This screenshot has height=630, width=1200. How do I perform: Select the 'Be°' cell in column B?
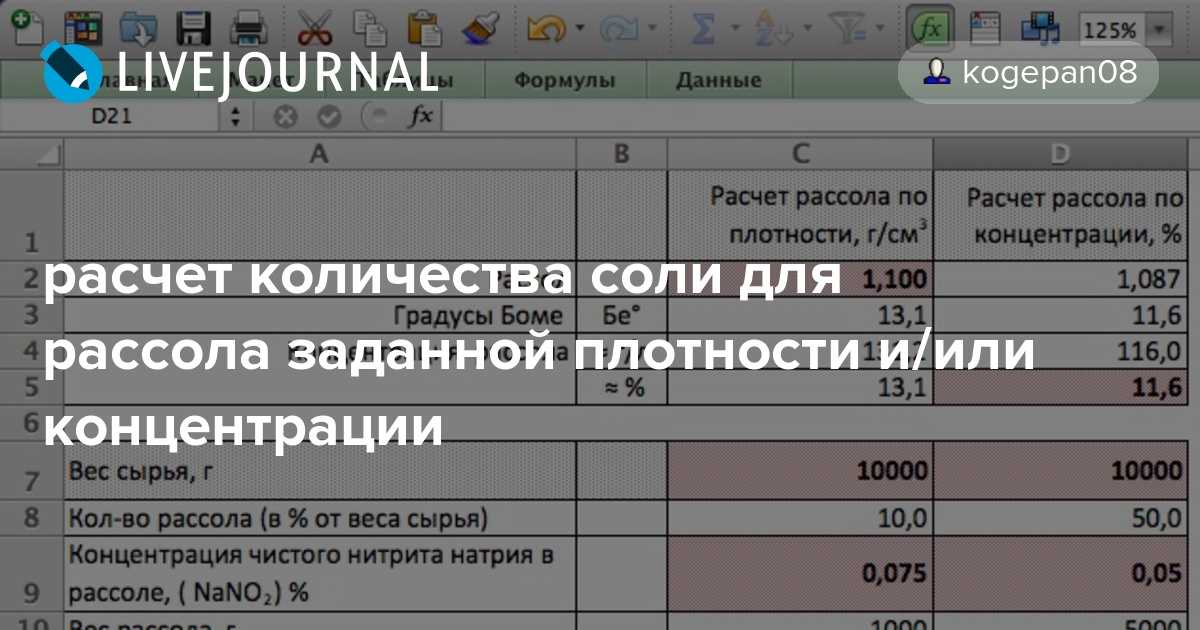pos(622,316)
